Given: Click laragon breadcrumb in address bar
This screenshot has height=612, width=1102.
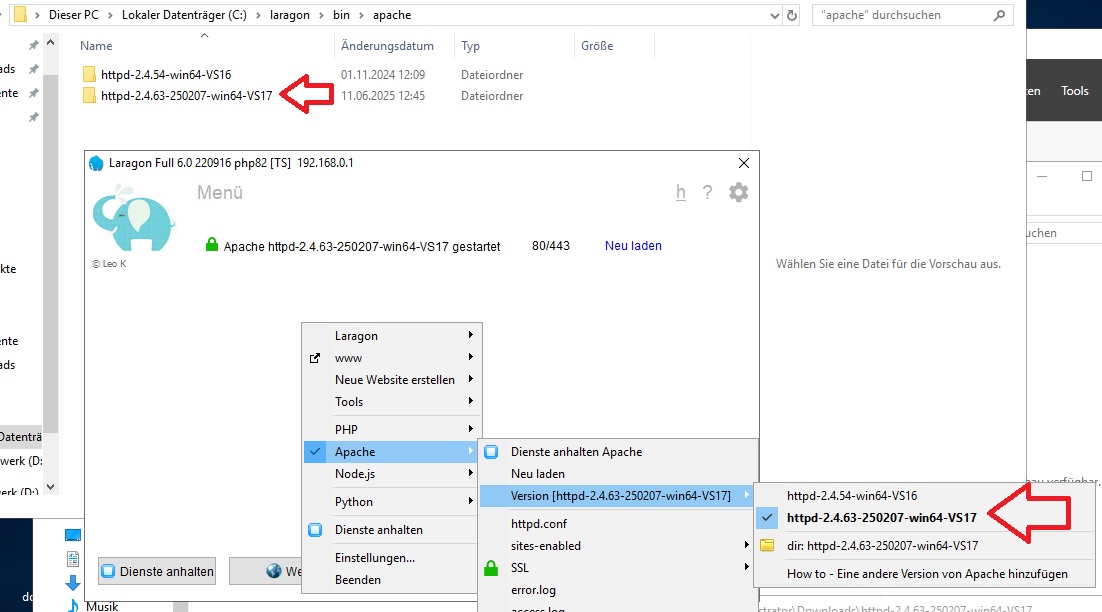Looking at the screenshot, I should tap(290, 15).
